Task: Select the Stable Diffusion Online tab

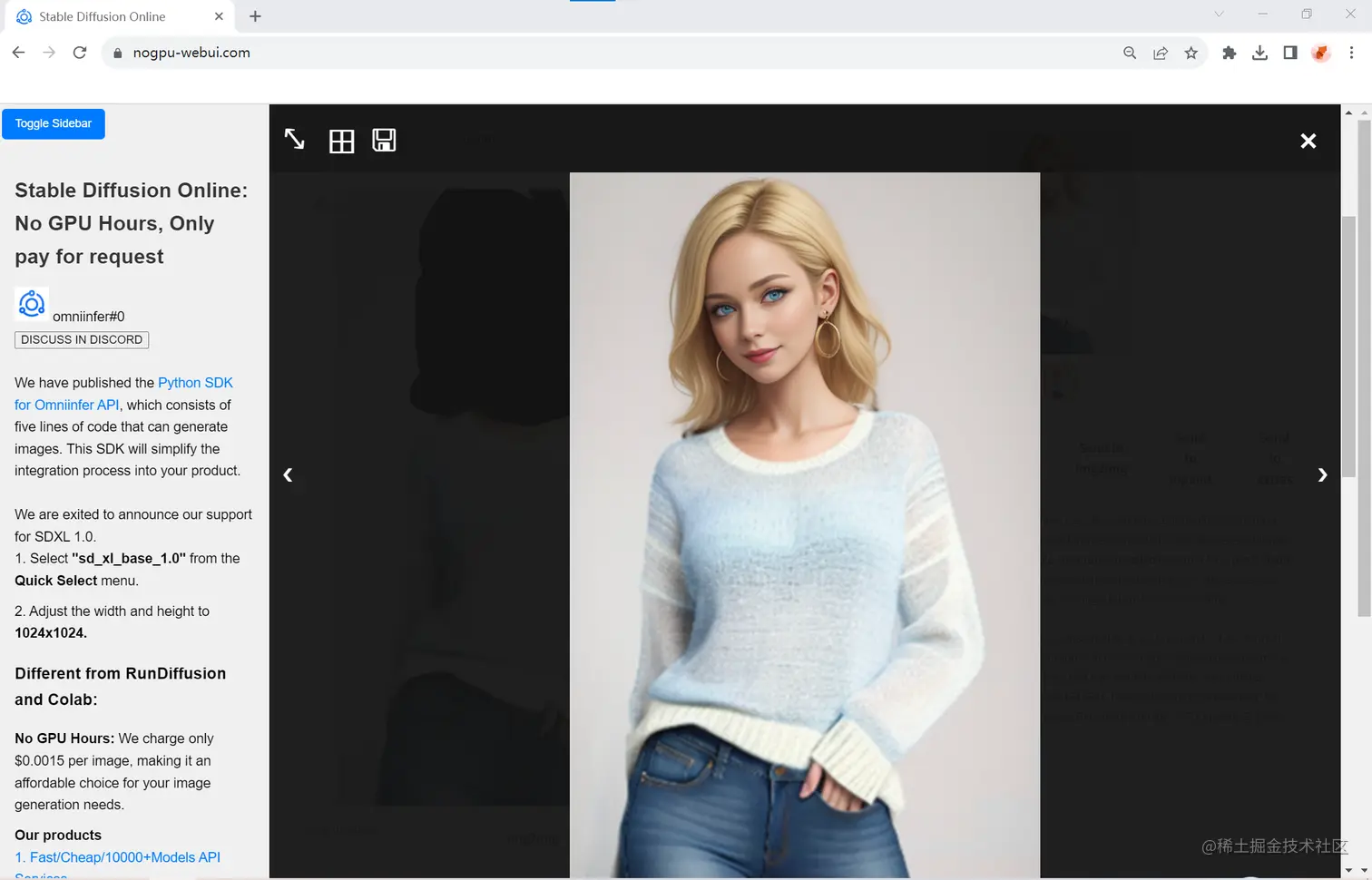Action: pos(118,16)
